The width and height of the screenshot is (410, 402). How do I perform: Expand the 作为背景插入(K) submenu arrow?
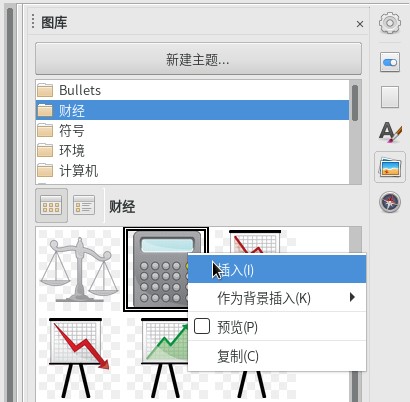352,297
